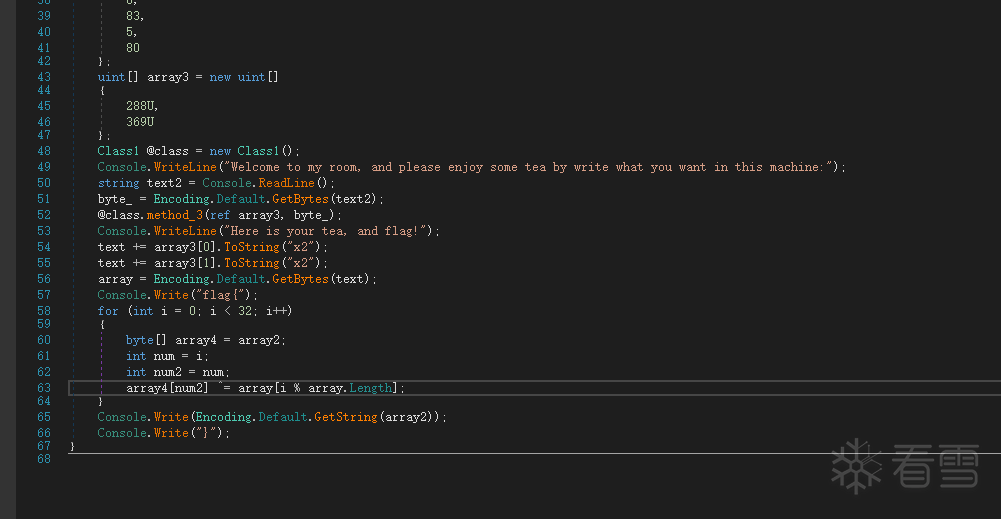Click the Length property on line 63
This screenshot has width=1001, height=519.
[371, 388]
